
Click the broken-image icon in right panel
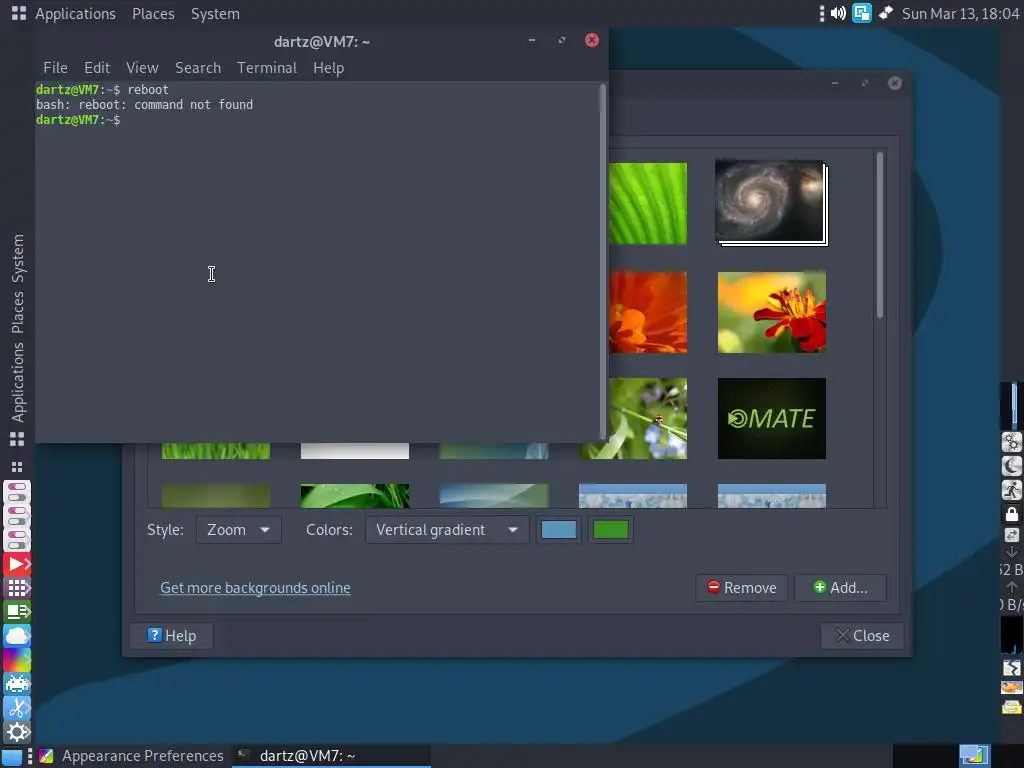point(1011,667)
